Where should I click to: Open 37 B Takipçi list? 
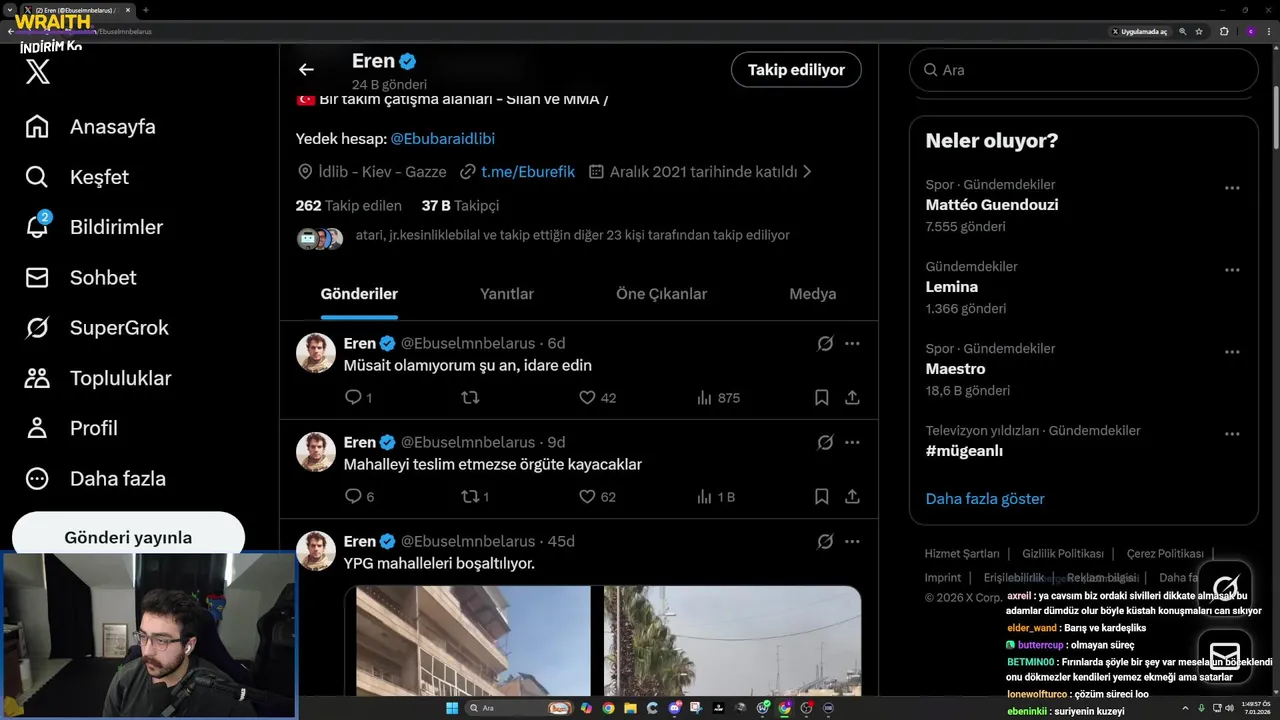click(460, 205)
